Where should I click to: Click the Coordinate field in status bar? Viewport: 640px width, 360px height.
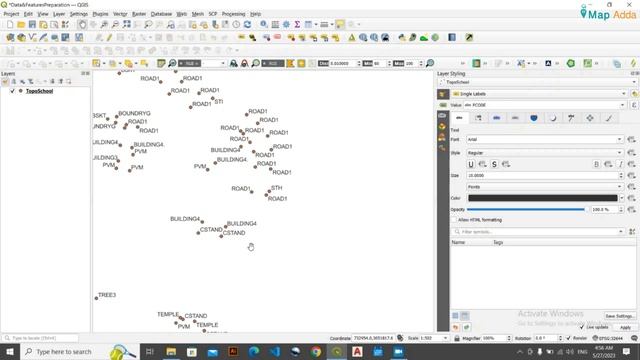click(373, 338)
